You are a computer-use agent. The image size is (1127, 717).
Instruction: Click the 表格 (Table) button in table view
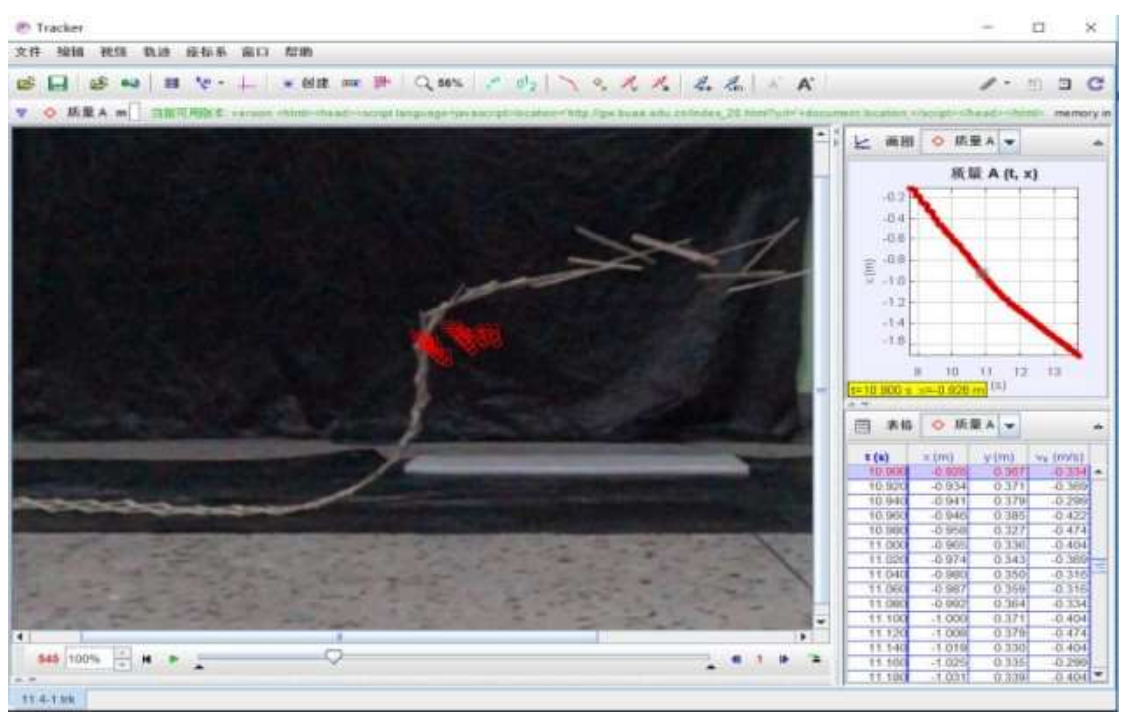coord(900,425)
